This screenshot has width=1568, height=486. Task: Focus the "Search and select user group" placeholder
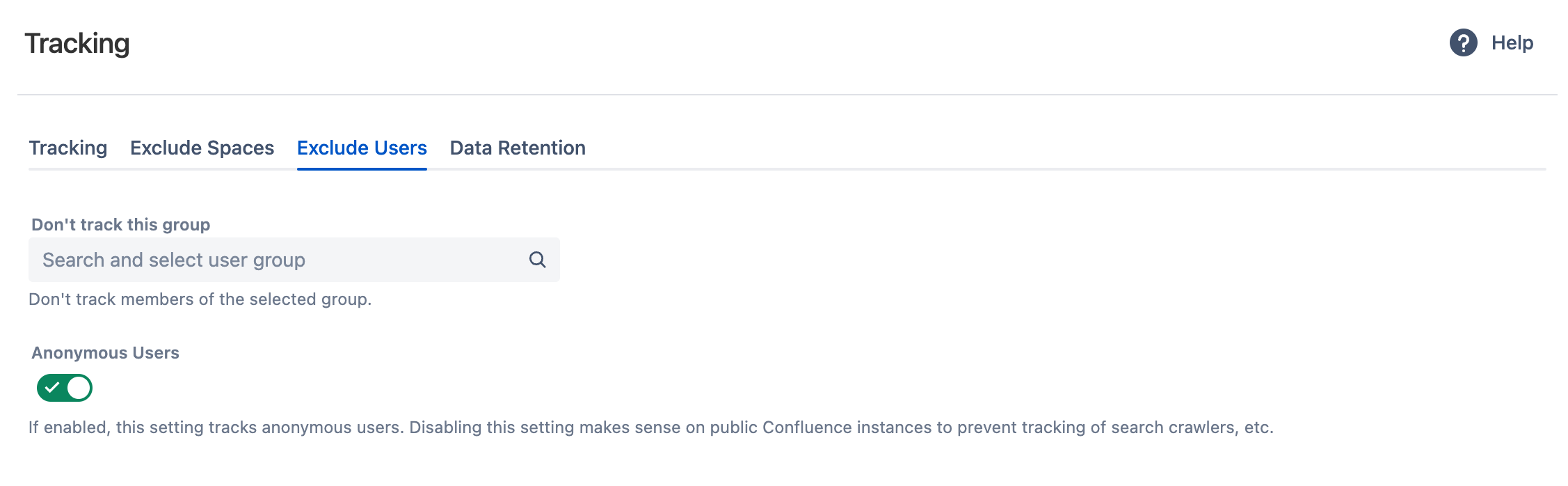tap(174, 260)
